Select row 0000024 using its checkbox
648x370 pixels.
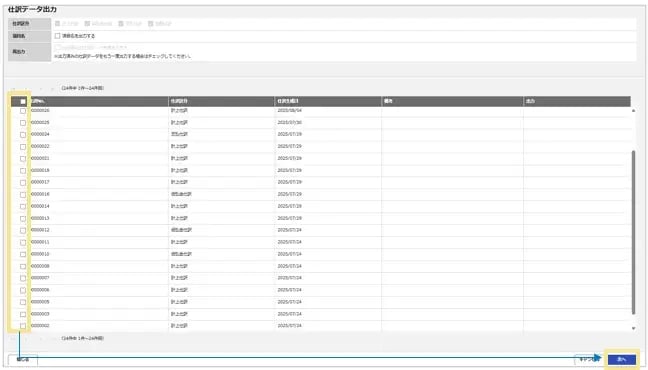tap(23, 135)
